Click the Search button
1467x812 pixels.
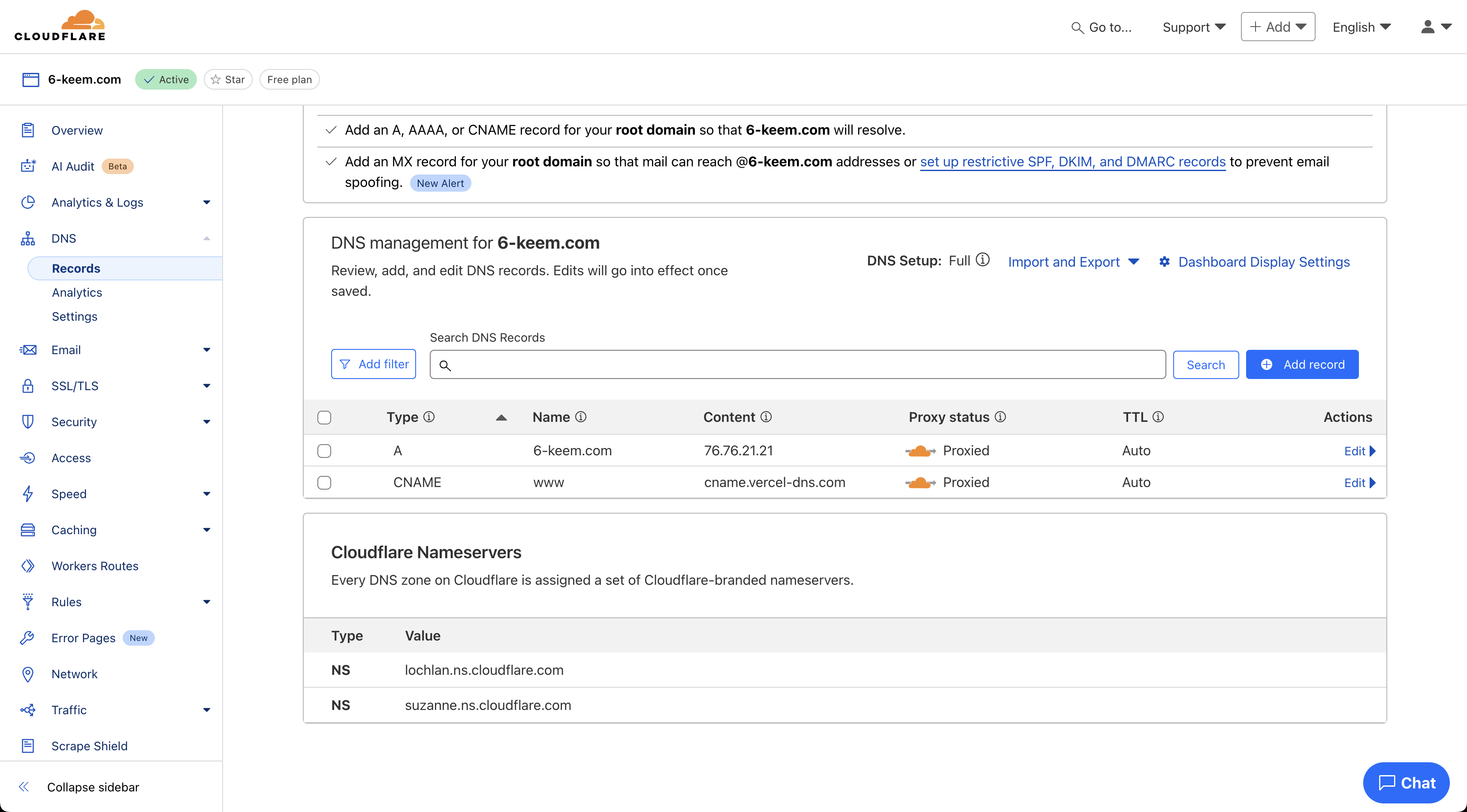pos(1206,365)
